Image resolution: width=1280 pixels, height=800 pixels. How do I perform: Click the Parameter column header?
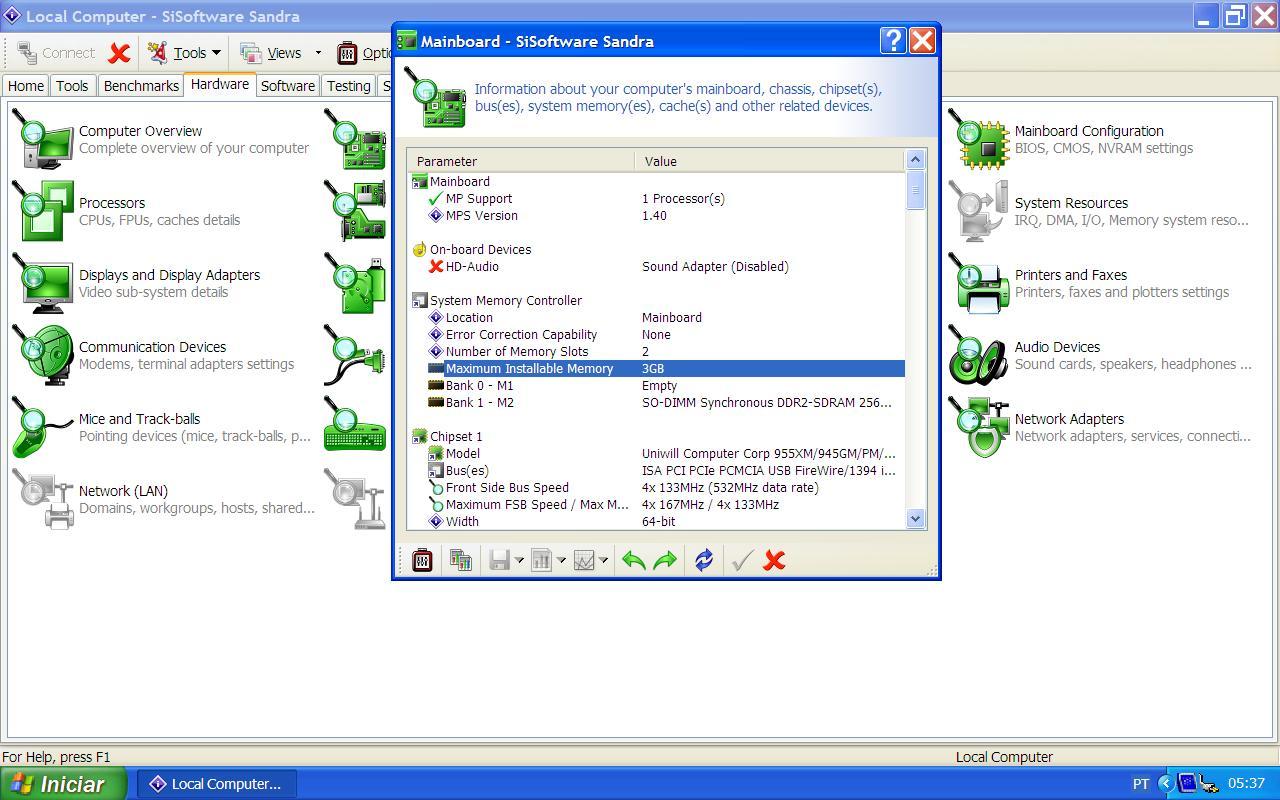point(520,161)
